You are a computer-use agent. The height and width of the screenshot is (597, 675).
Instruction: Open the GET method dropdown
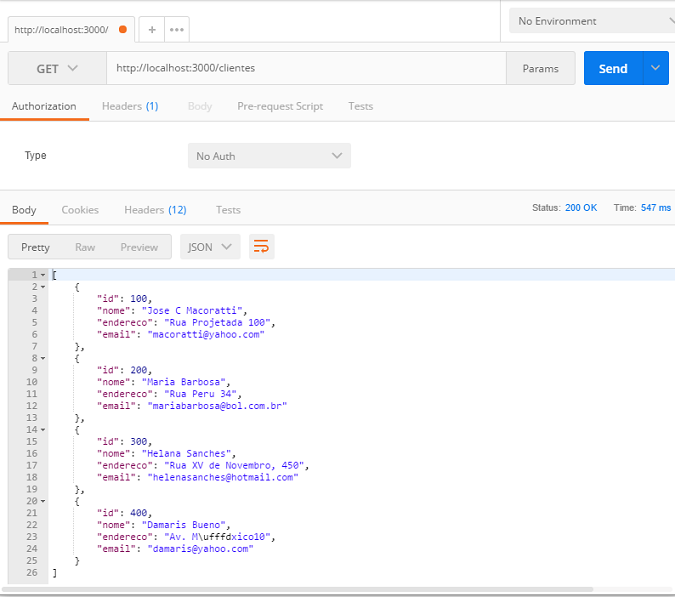pyautogui.click(x=57, y=68)
